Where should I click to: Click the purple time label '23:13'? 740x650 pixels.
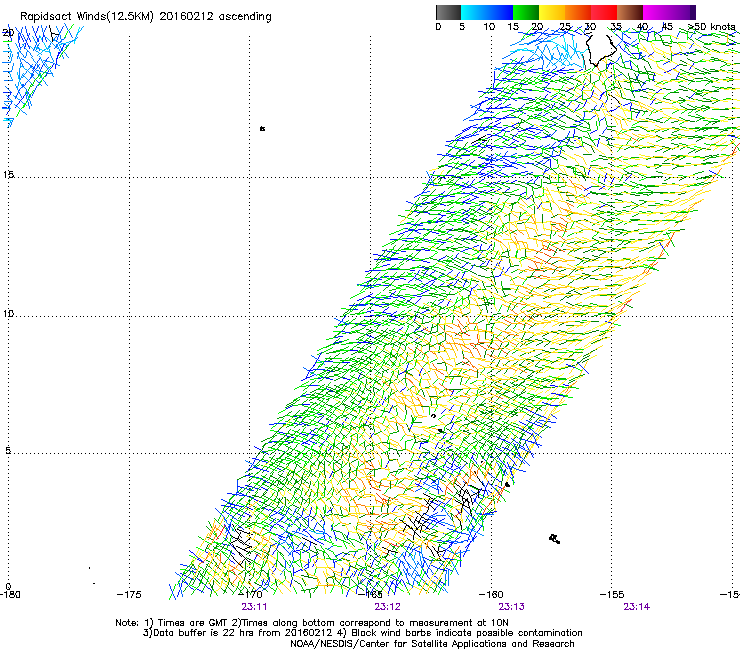[512, 607]
